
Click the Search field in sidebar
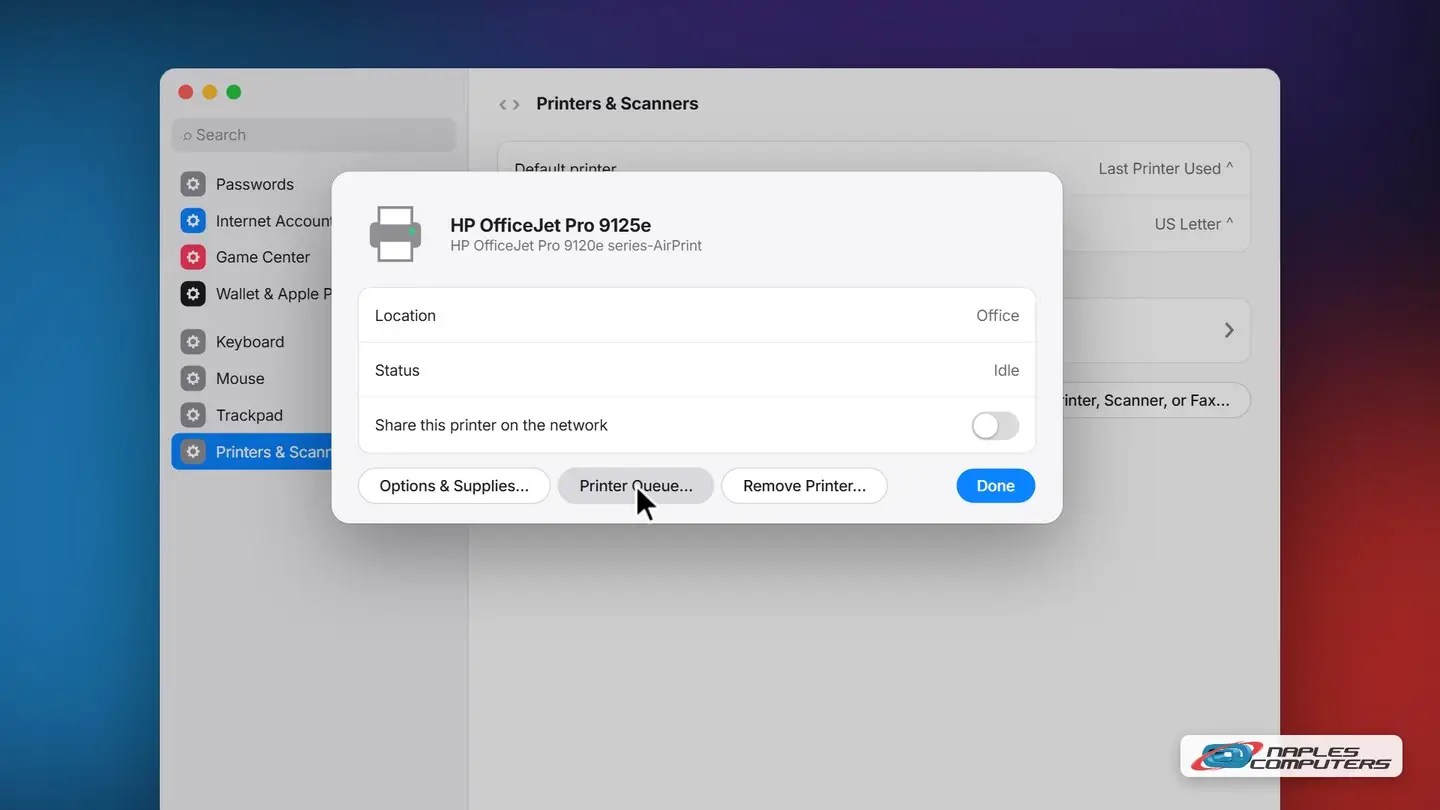coord(314,135)
